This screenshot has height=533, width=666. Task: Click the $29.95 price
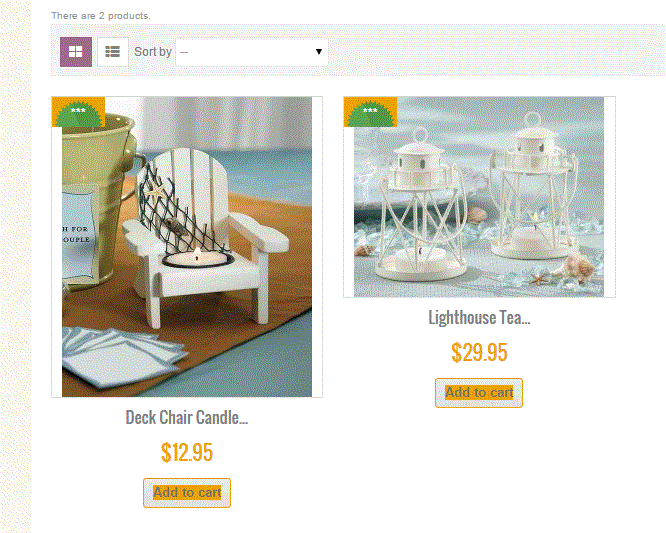(479, 353)
